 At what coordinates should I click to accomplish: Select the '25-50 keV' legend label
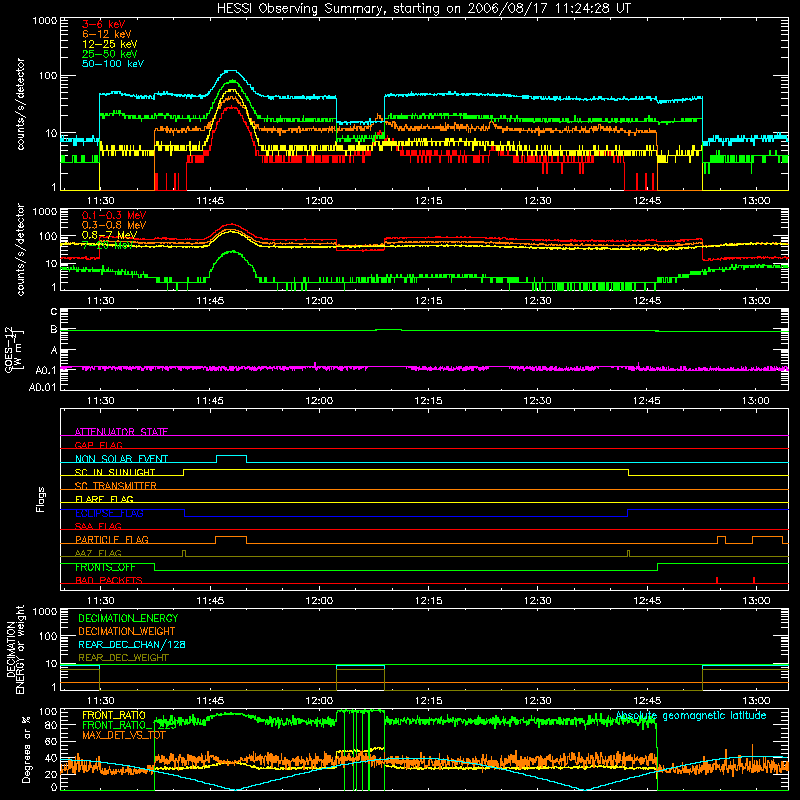(x=110, y=54)
